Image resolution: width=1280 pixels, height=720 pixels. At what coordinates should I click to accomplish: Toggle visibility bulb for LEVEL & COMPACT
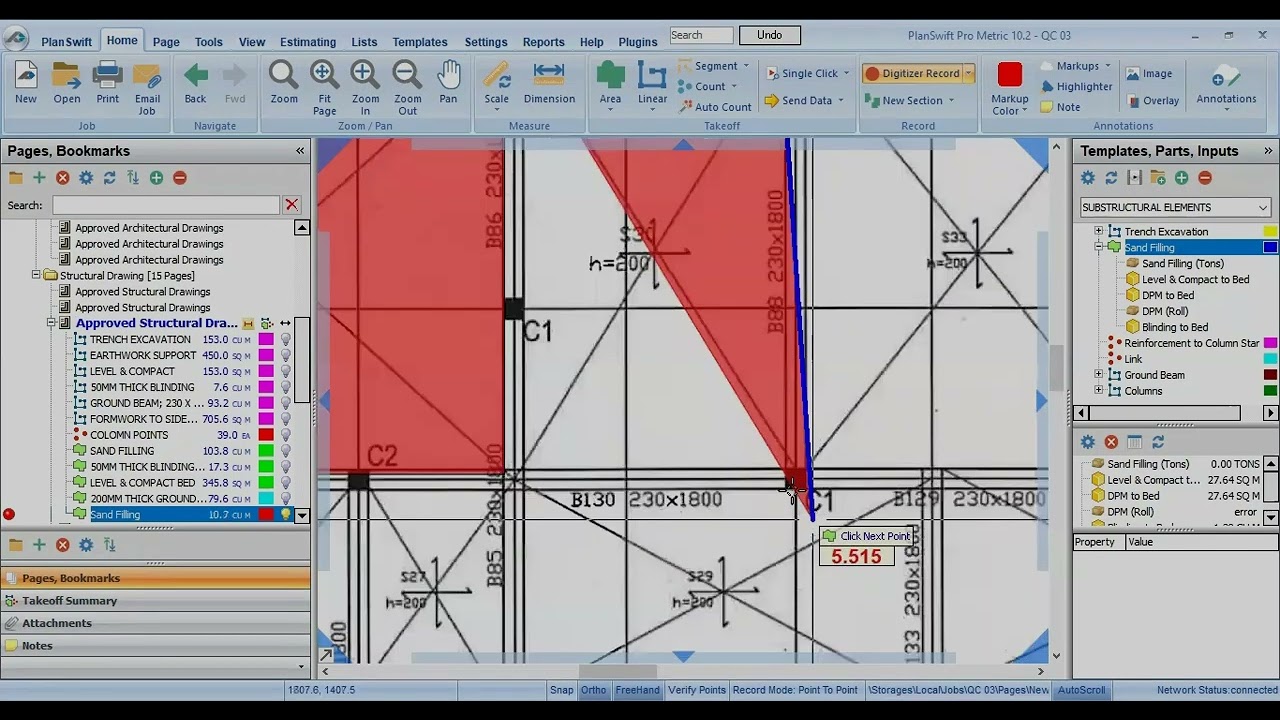click(x=285, y=372)
